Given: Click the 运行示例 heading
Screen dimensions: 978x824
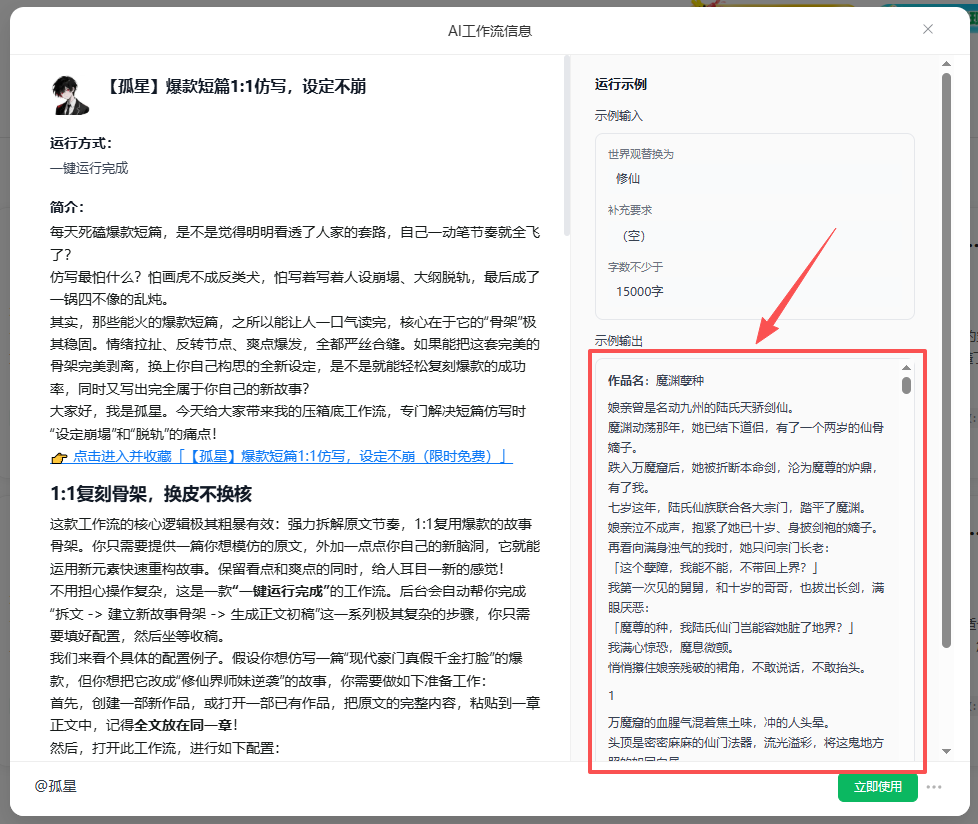Looking at the screenshot, I should coord(621,84).
